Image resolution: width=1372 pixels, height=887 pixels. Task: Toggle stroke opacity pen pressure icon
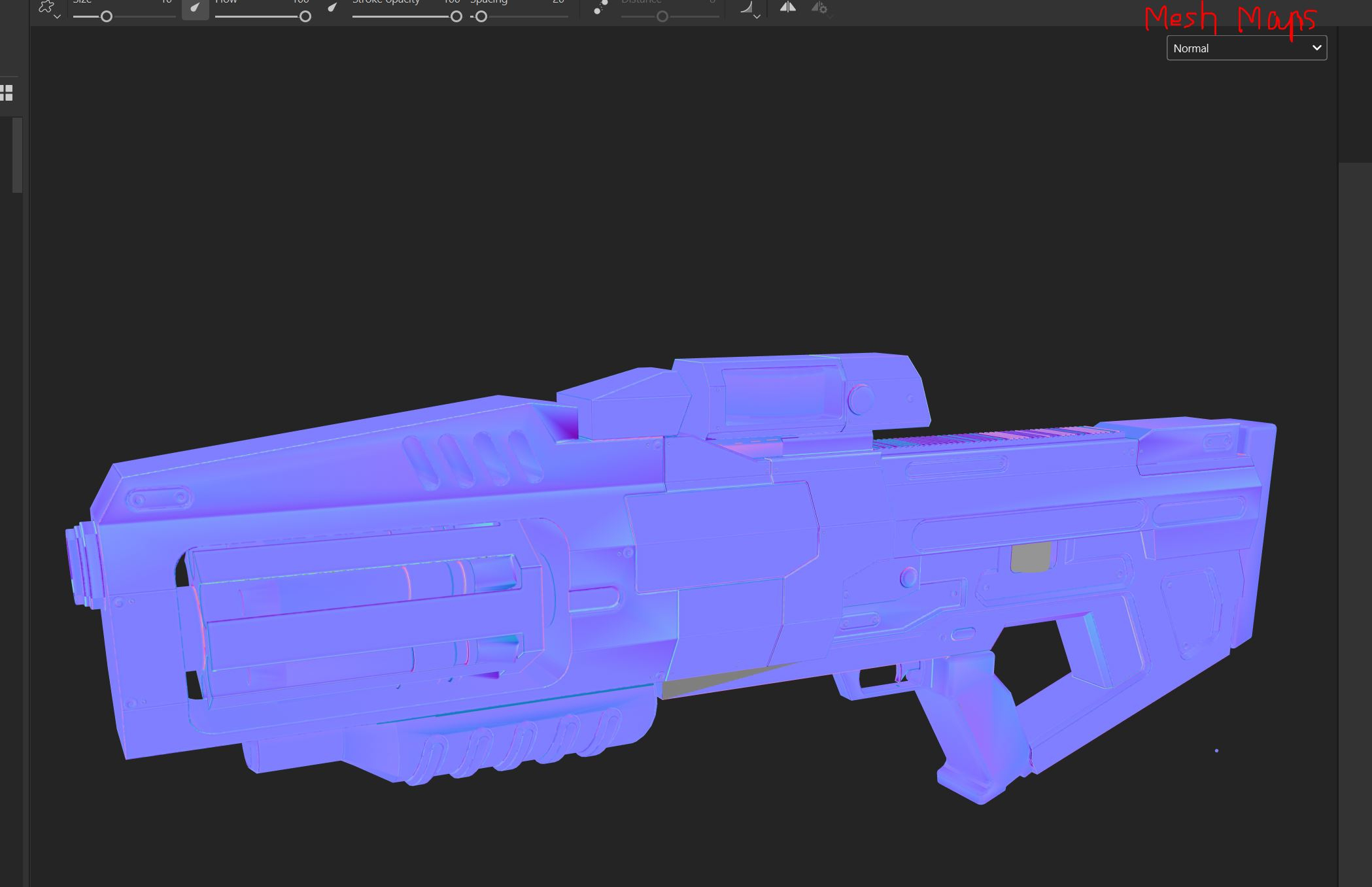tap(333, 8)
